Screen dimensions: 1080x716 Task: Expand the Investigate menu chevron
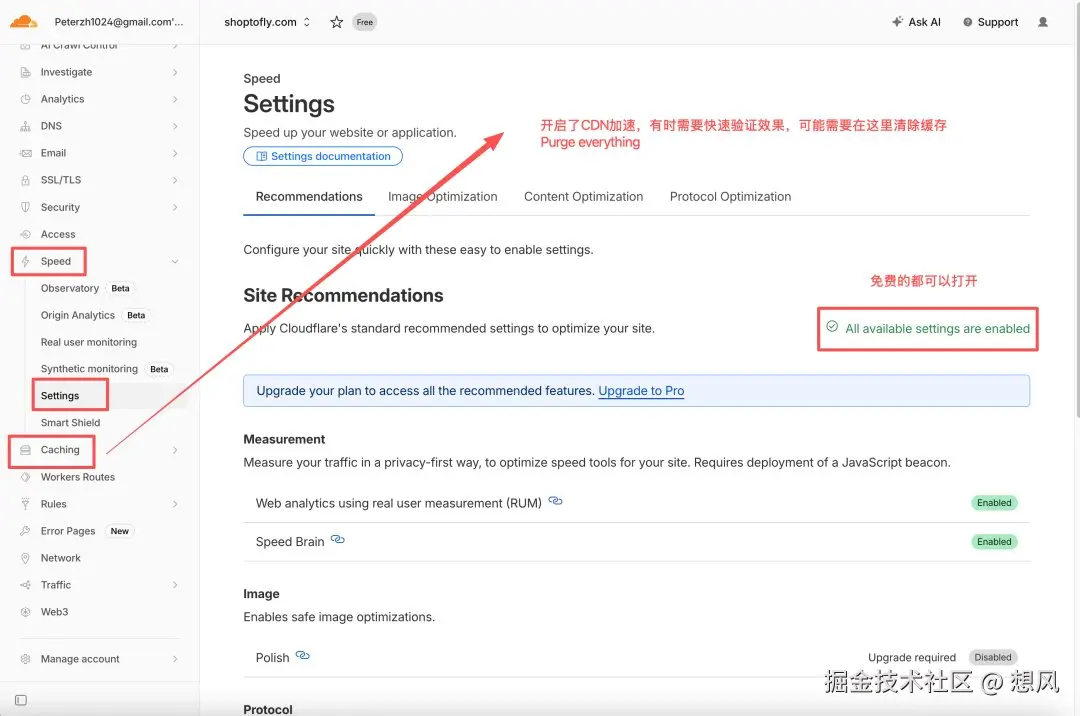(175, 72)
